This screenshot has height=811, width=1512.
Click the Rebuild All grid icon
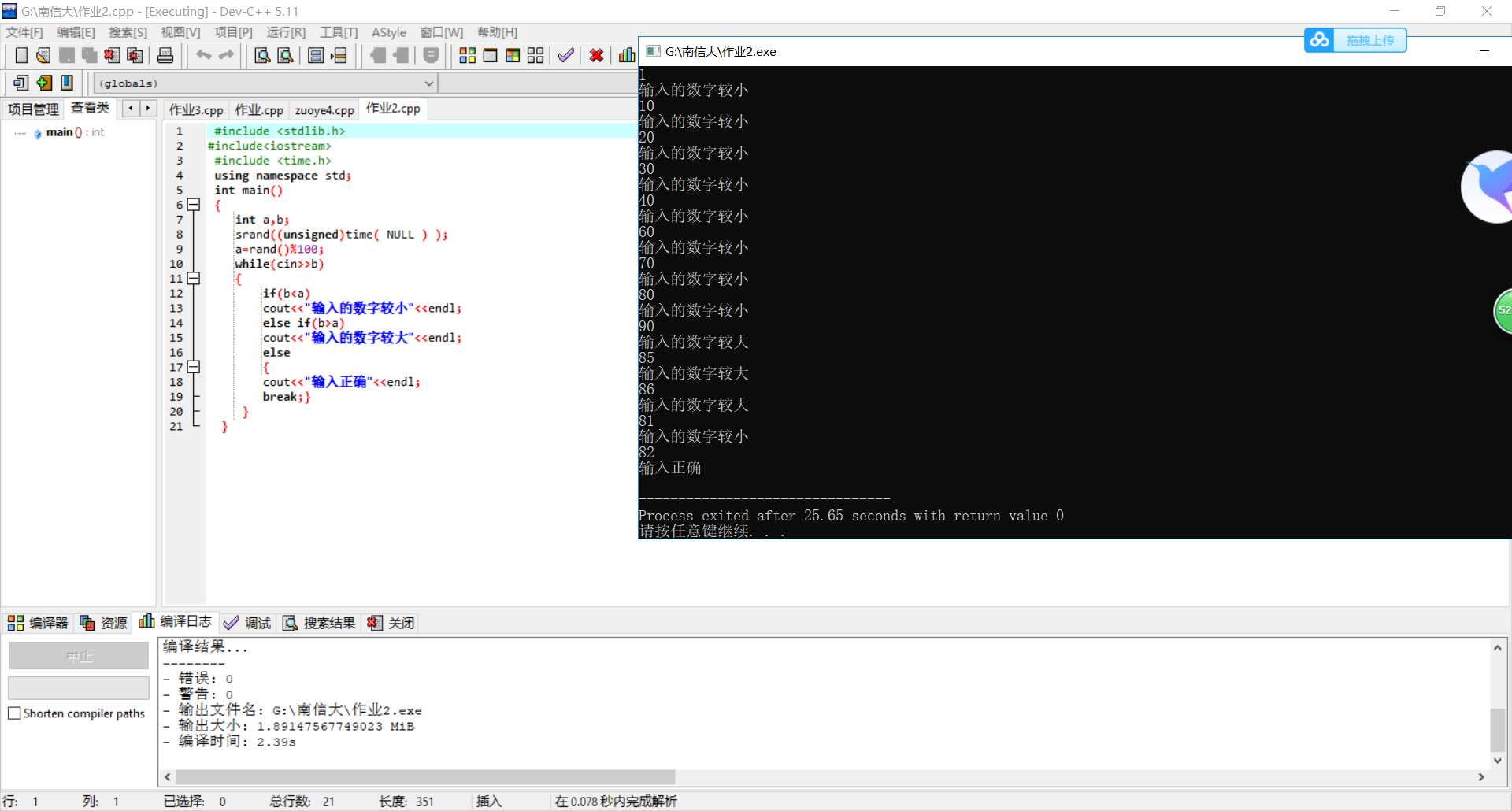[535, 55]
